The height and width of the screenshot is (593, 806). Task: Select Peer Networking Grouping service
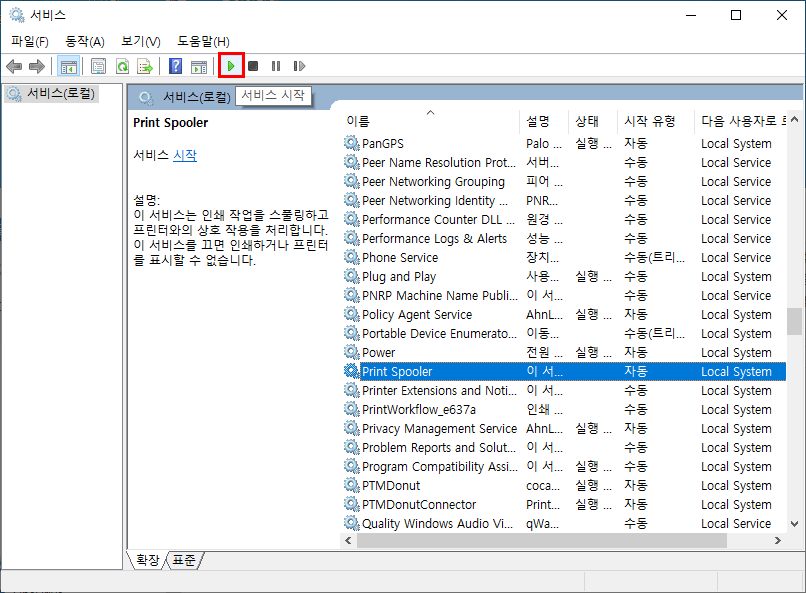tap(564, 181)
